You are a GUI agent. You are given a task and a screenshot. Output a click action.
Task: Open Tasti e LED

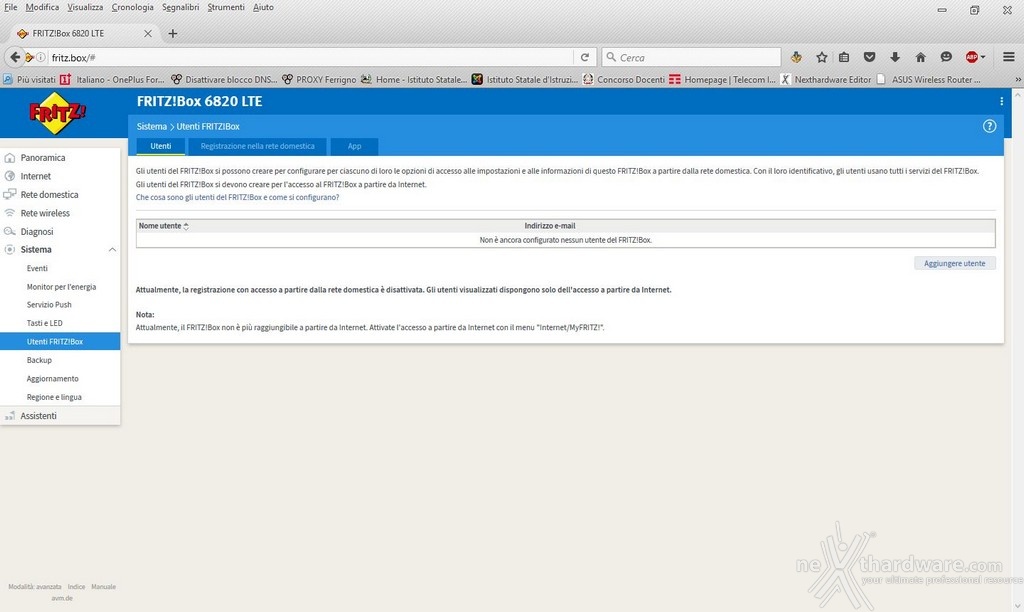coord(44,323)
